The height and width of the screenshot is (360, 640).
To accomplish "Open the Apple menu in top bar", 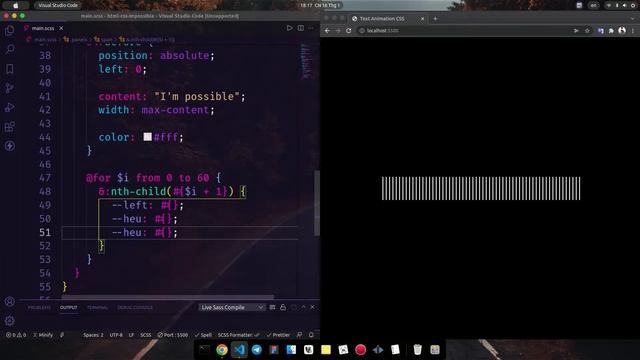I will [x=16, y=5].
